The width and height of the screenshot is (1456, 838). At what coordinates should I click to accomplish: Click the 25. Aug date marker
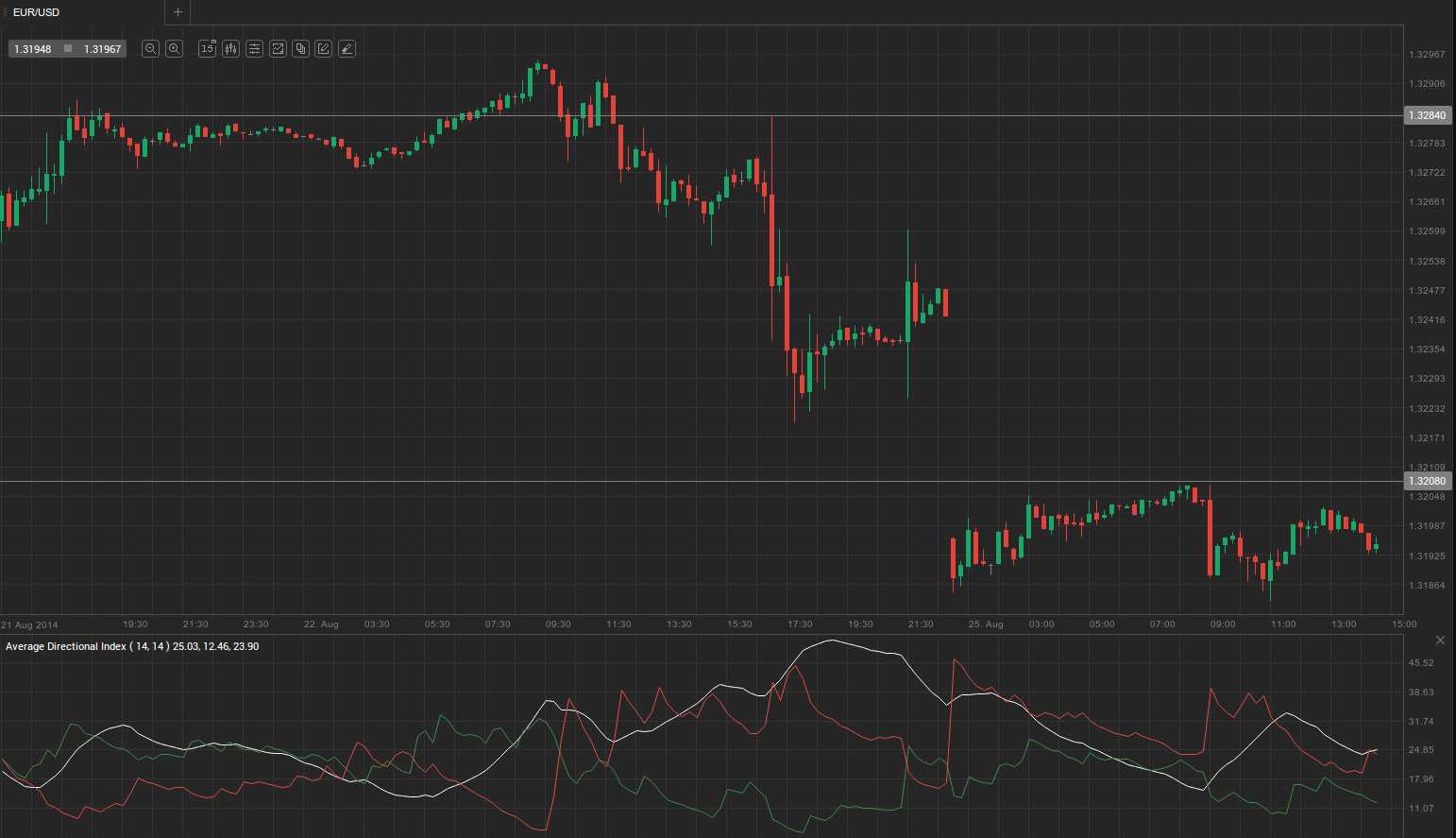click(986, 624)
